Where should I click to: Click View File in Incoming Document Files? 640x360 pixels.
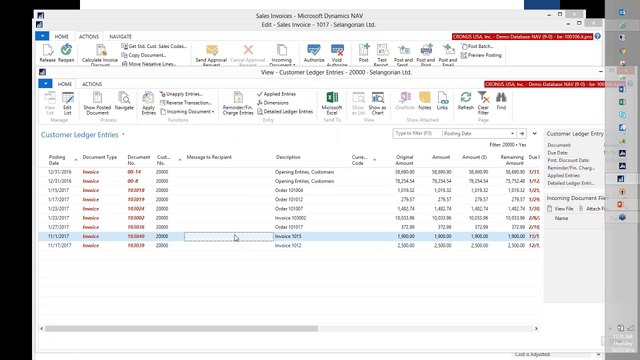click(560, 209)
